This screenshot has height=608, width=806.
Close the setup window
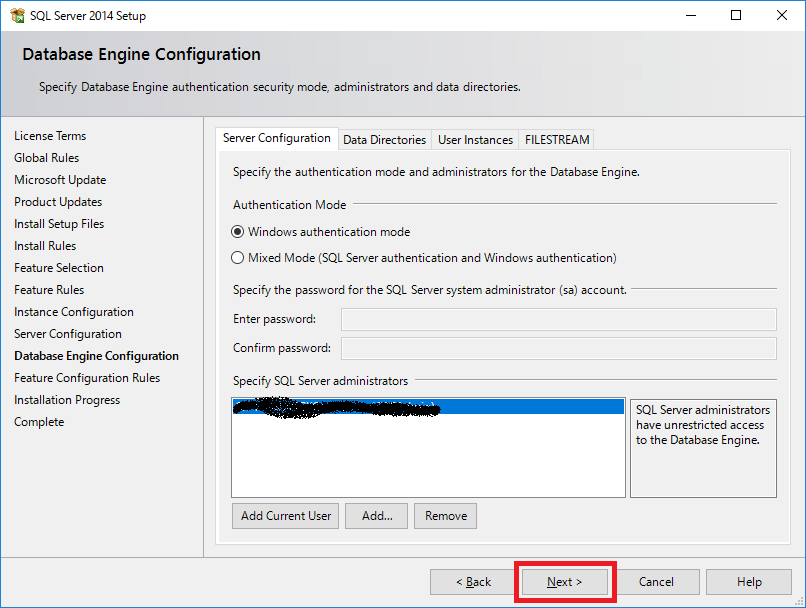tap(782, 15)
